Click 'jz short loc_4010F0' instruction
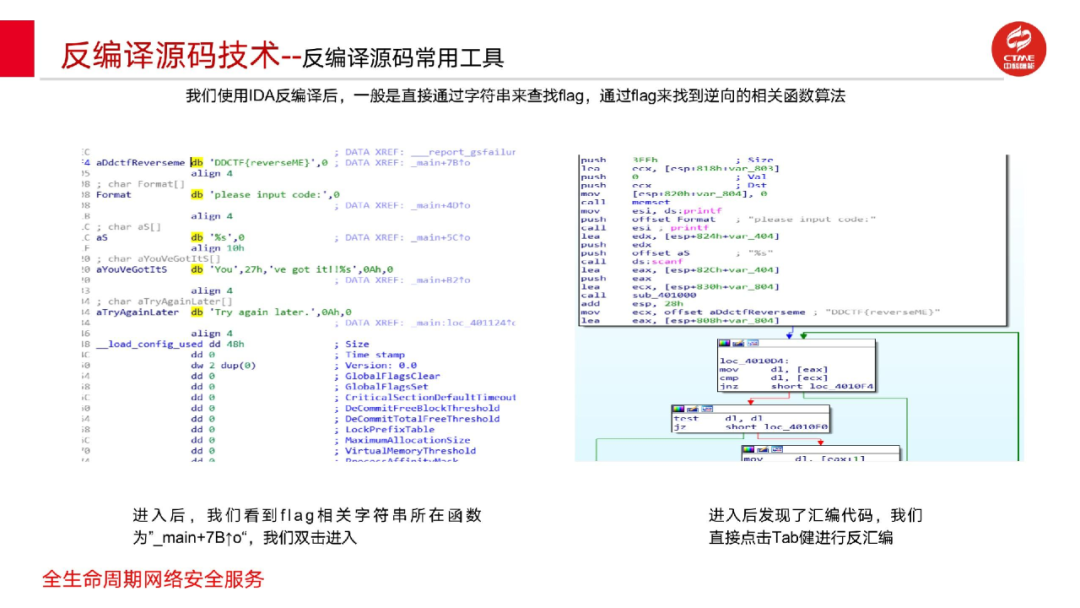 click(751, 427)
